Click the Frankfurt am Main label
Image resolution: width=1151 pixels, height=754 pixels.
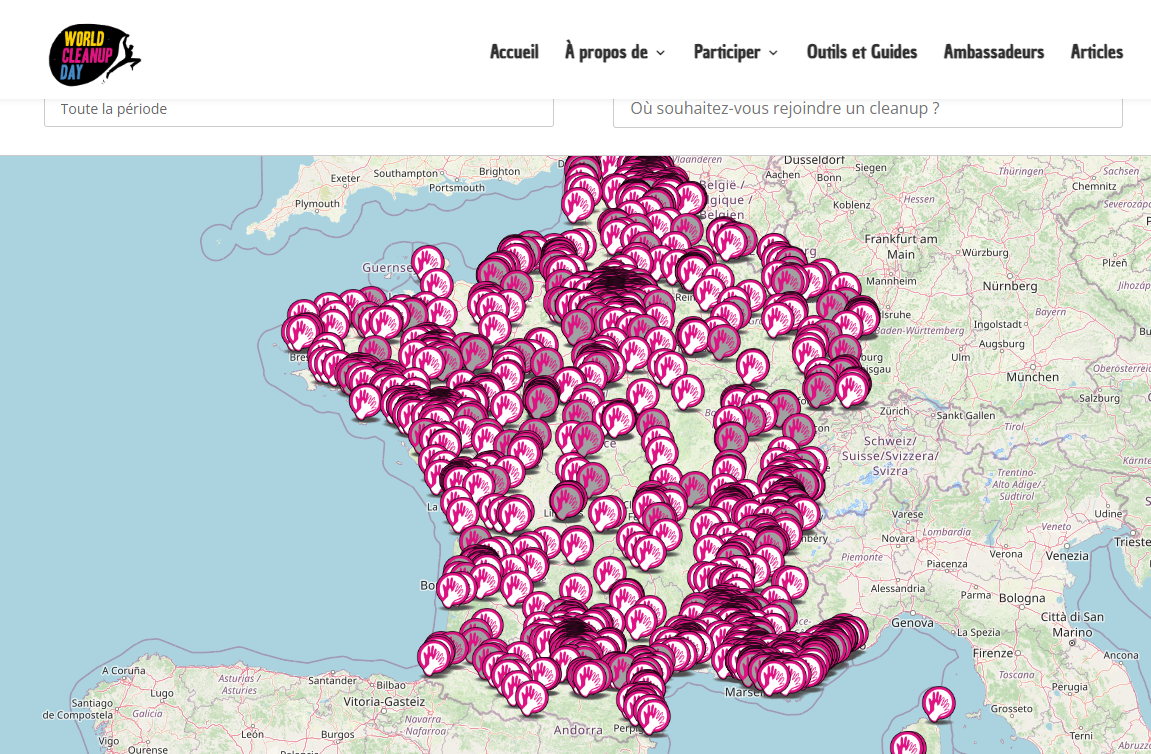tap(901, 247)
